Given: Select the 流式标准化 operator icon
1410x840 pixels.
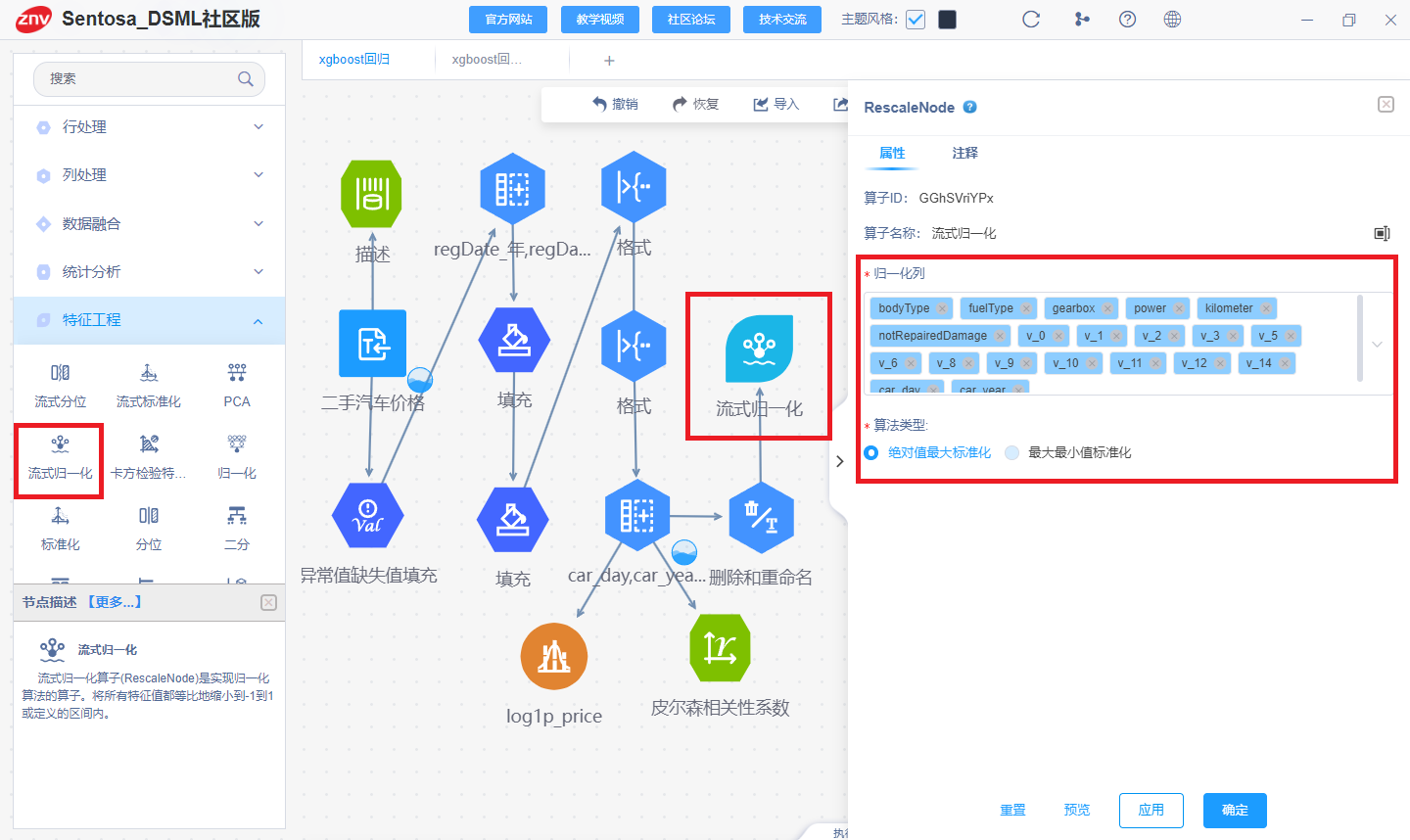Looking at the screenshot, I should click(148, 373).
